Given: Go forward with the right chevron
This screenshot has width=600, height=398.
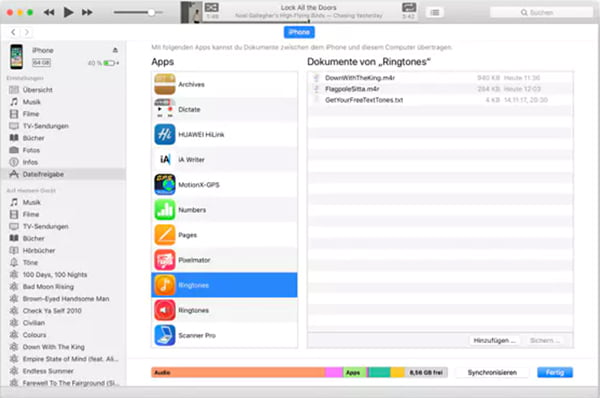Looking at the screenshot, I should [x=26, y=32].
